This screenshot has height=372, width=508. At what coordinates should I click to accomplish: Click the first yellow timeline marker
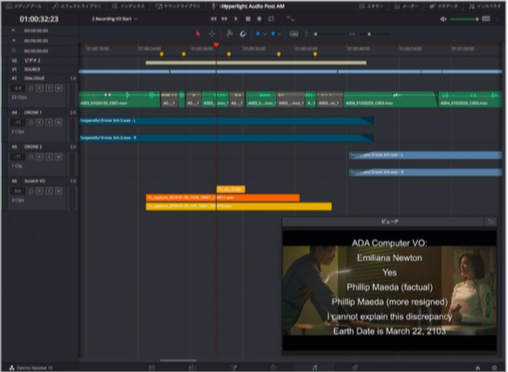(x=162, y=54)
